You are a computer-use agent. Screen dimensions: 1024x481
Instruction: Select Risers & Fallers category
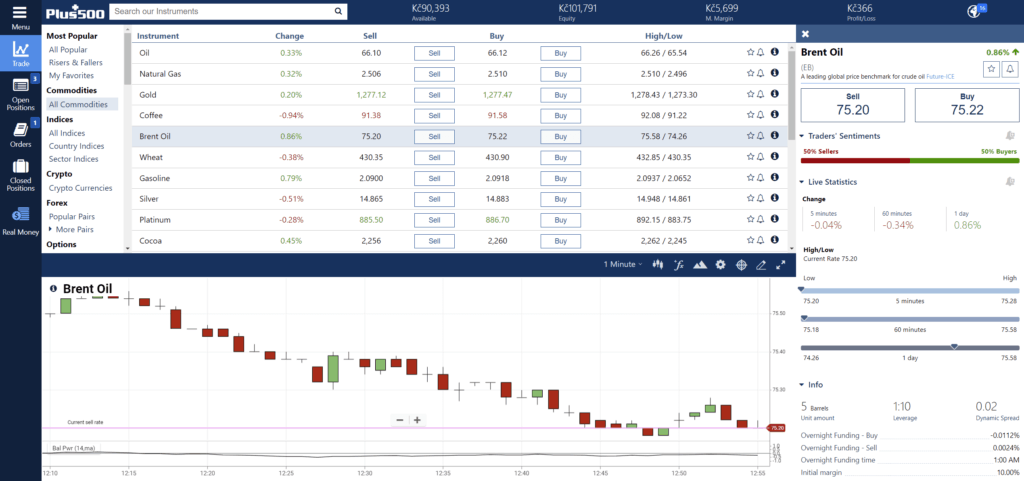click(x=75, y=63)
